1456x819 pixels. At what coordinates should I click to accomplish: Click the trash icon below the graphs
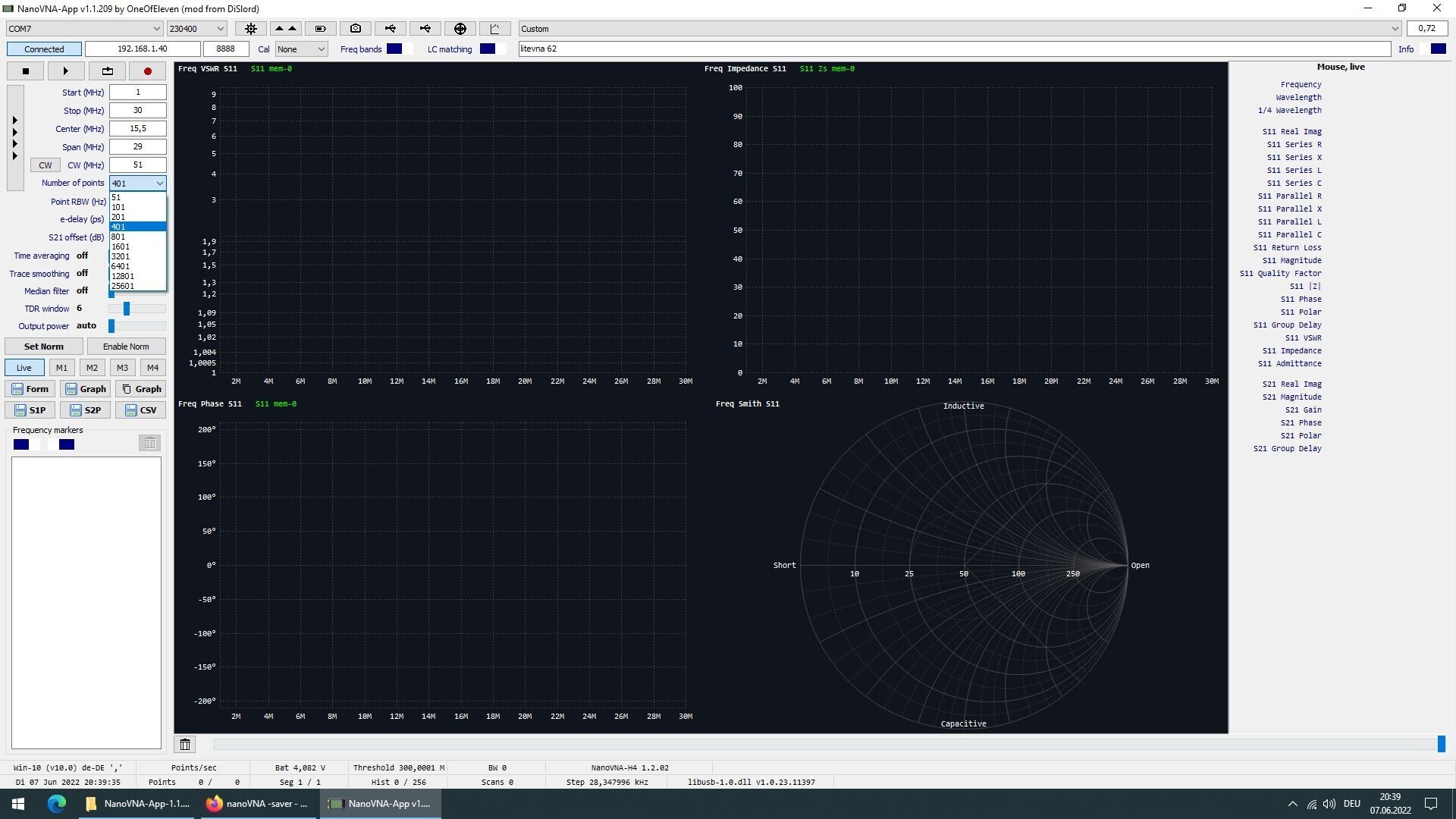click(185, 745)
